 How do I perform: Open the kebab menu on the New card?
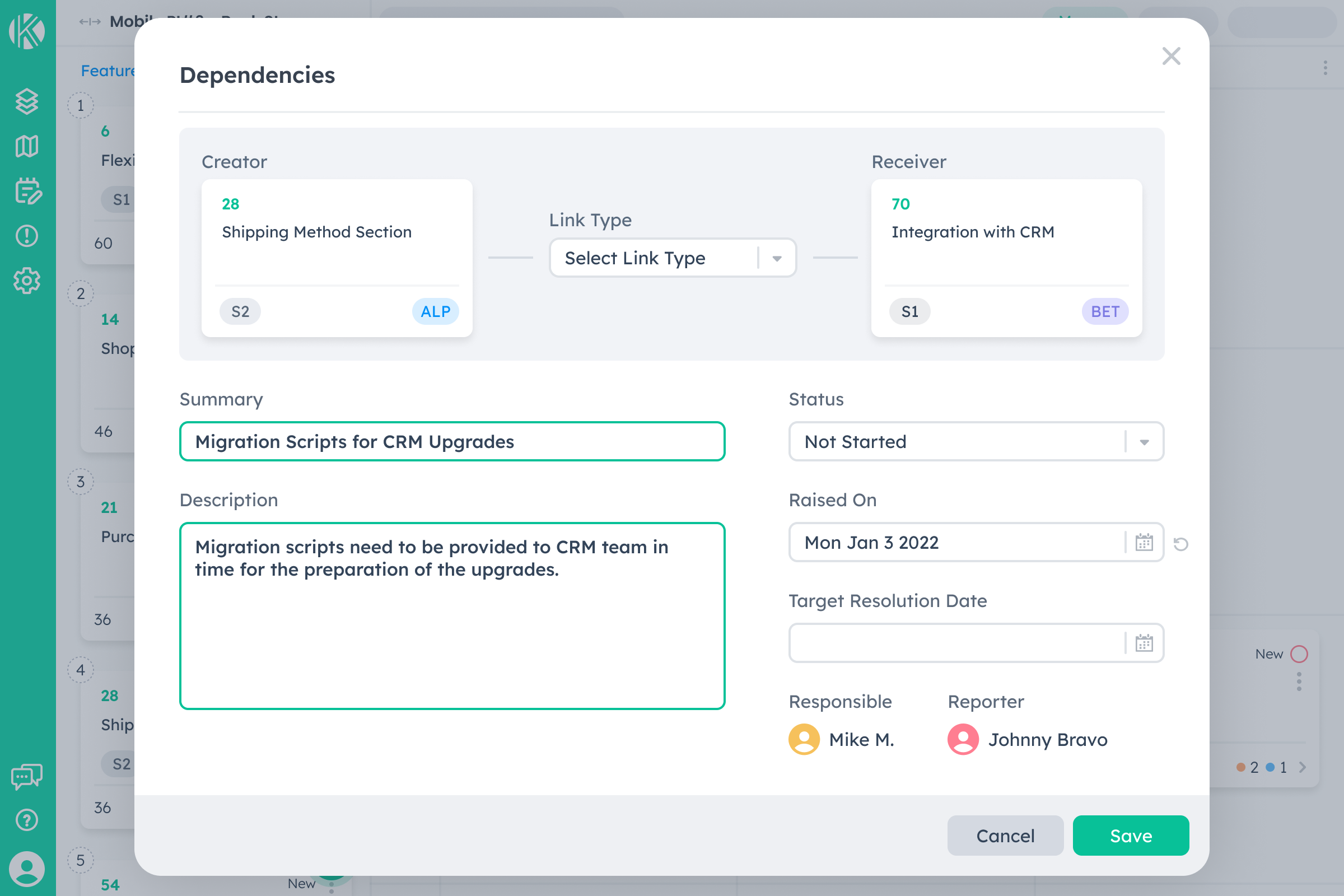[1299, 680]
